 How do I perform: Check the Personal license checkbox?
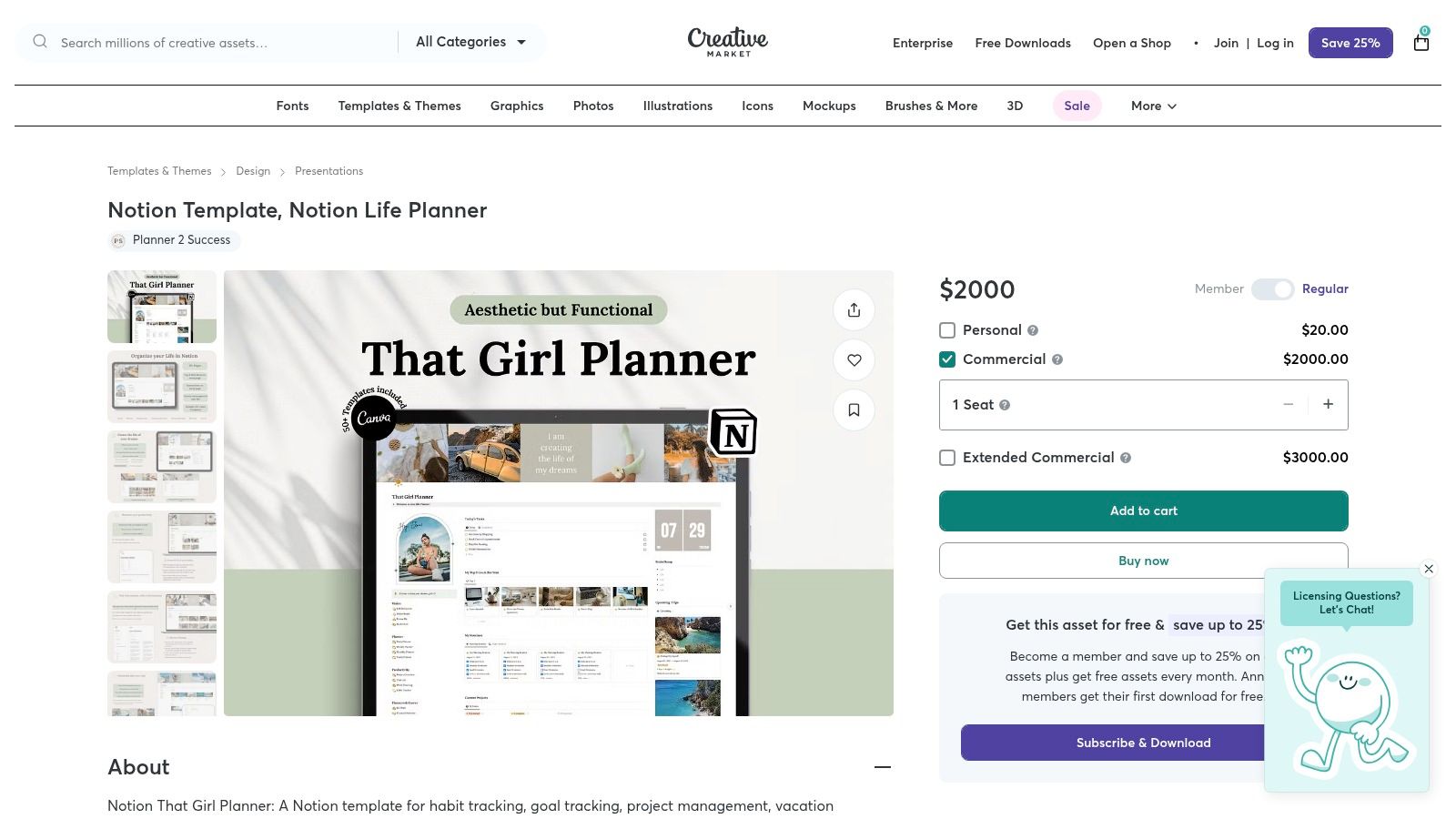point(947,330)
